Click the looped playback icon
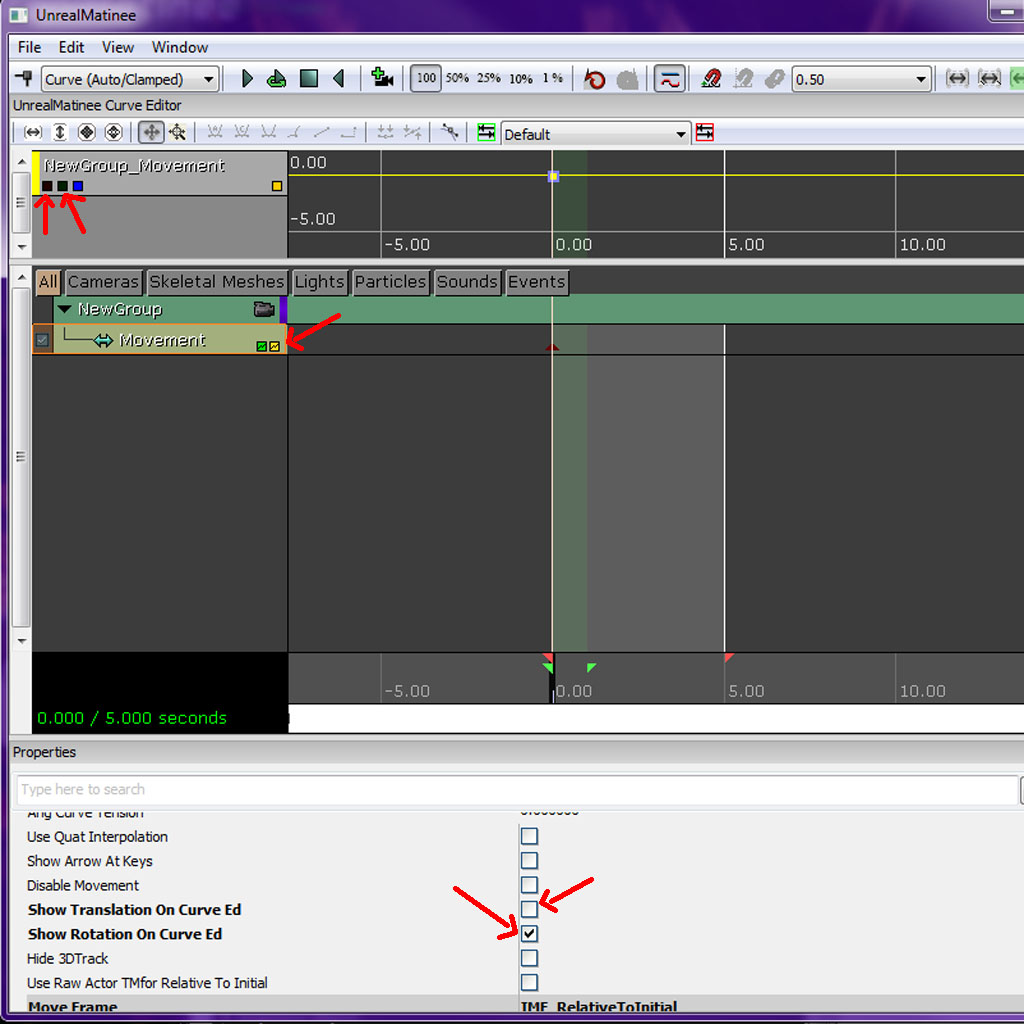This screenshot has width=1024, height=1024. (276, 78)
